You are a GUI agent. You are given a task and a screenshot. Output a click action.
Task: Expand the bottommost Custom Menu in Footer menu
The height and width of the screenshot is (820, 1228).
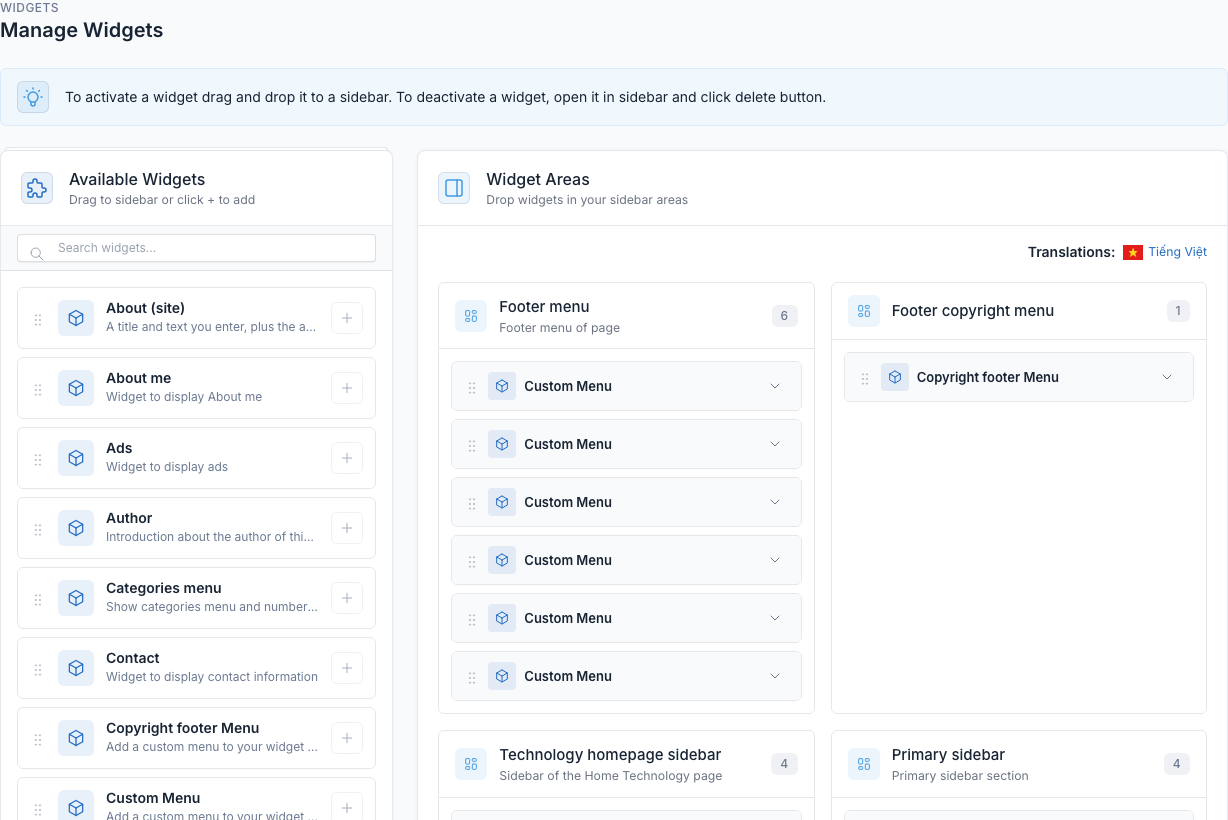[775, 676]
